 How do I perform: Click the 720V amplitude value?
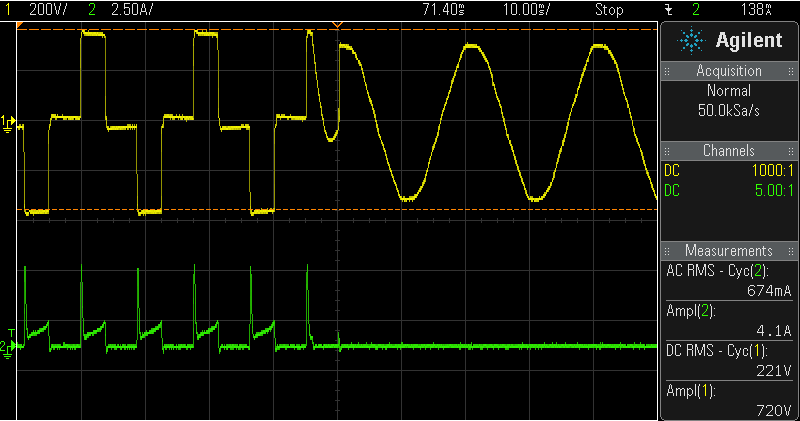tap(773, 411)
